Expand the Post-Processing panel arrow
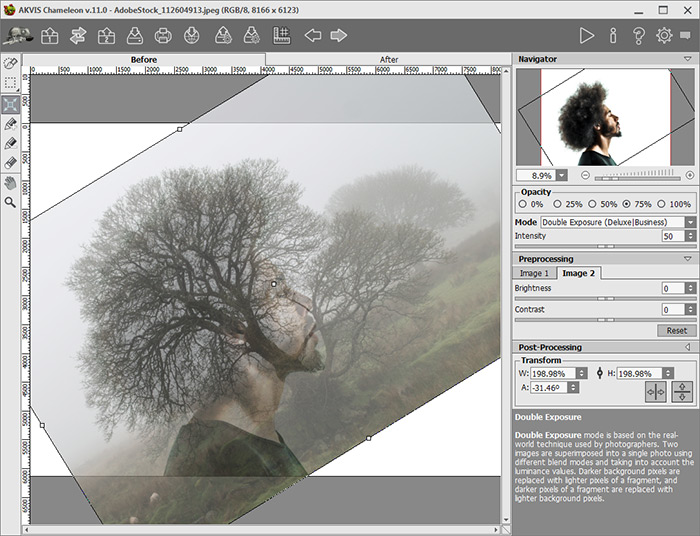700x536 pixels. pyautogui.click(x=688, y=347)
